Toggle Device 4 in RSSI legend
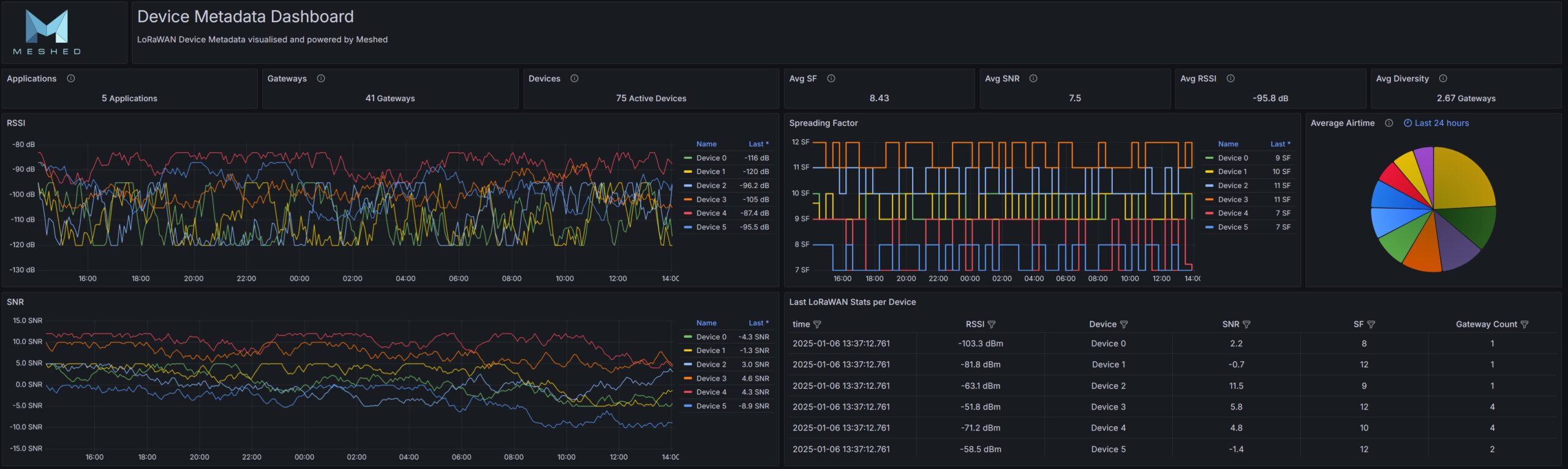This screenshot has height=469, width=1568. pyautogui.click(x=711, y=213)
